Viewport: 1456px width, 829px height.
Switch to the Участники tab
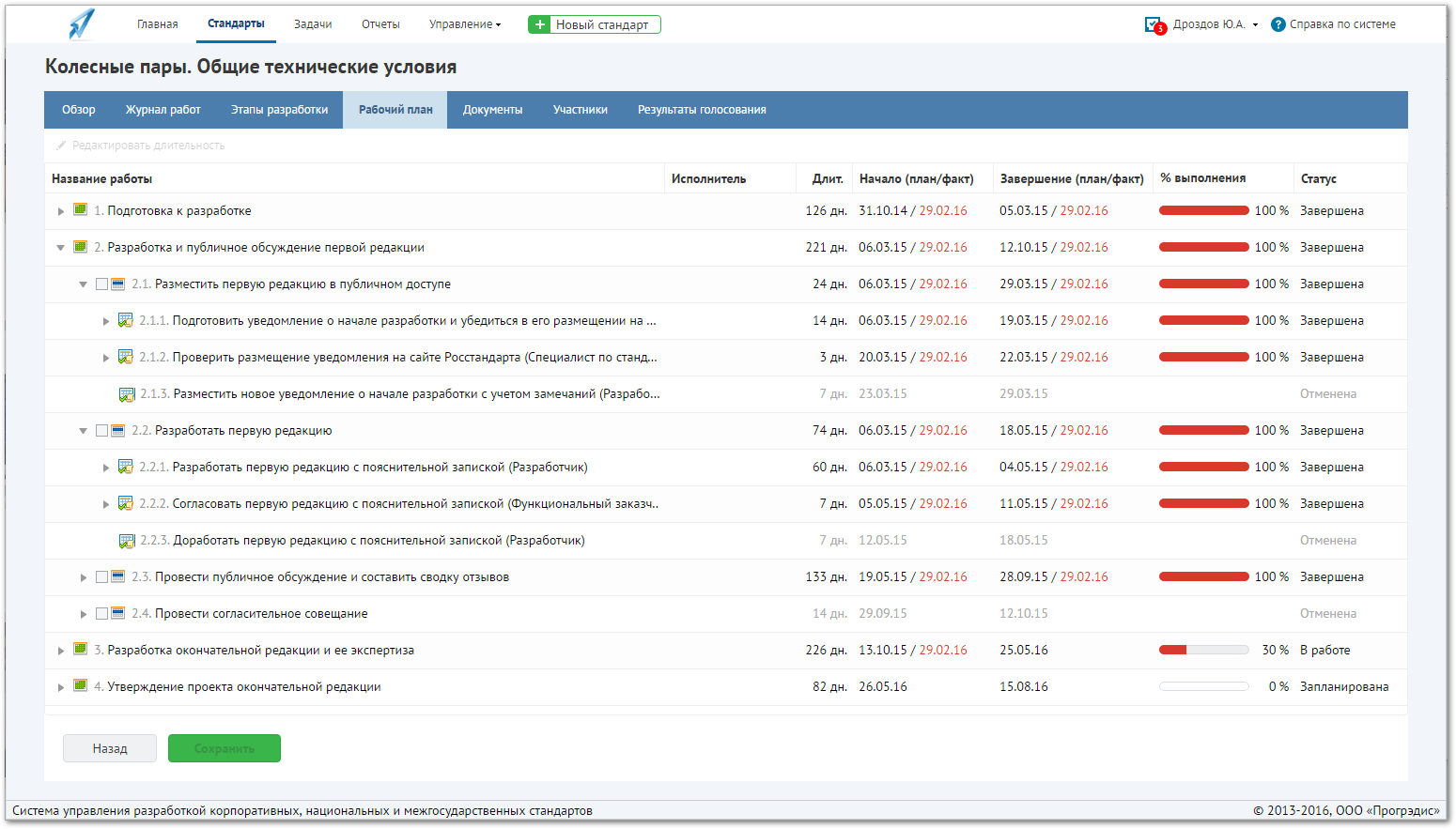[581, 110]
